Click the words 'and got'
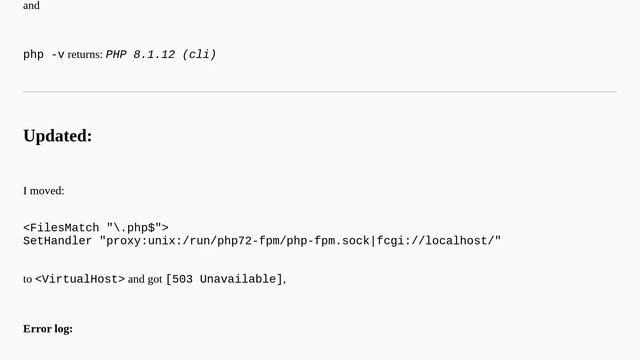This screenshot has height=360, width=640. point(145,279)
